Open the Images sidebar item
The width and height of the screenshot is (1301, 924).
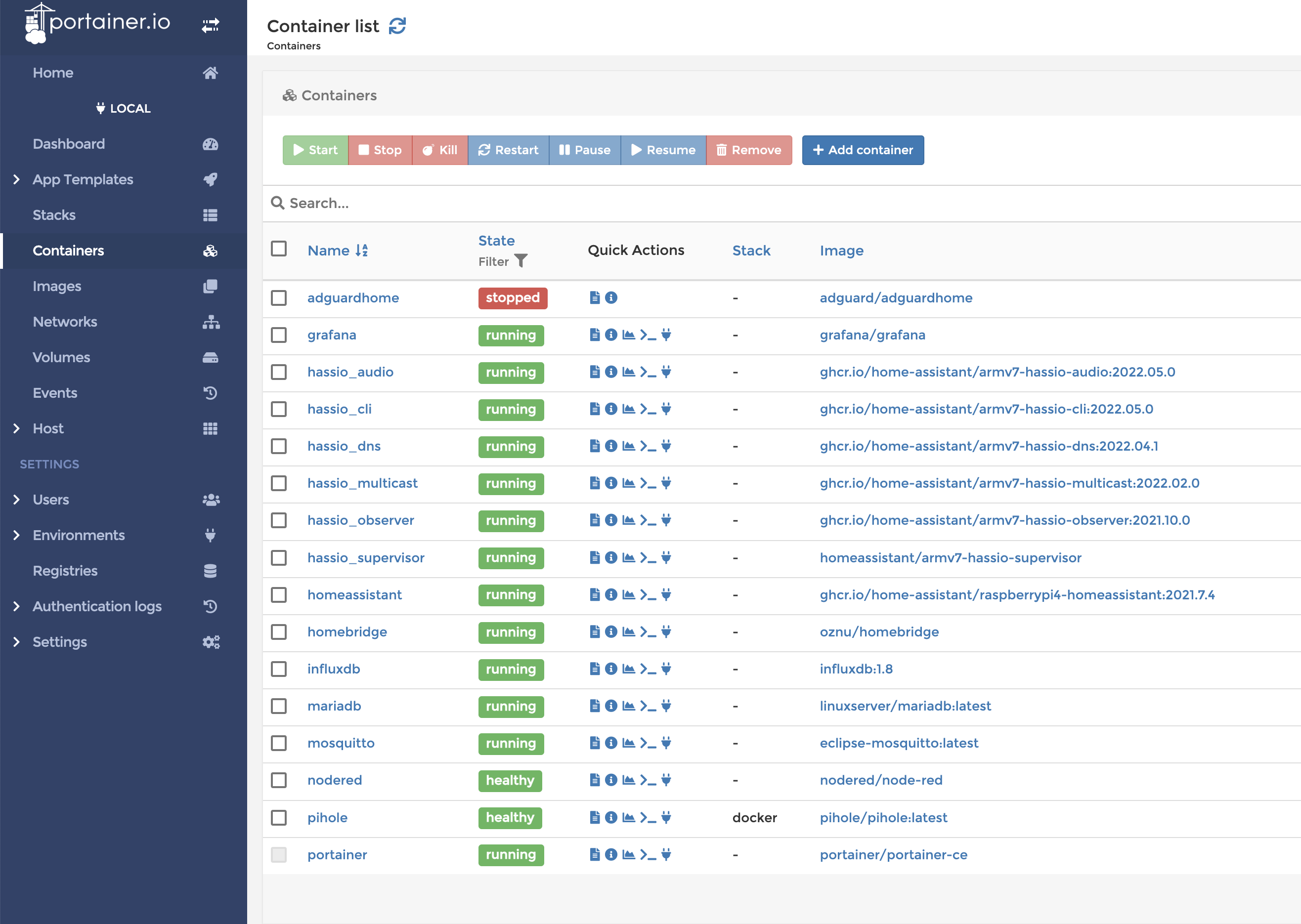(x=124, y=286)
